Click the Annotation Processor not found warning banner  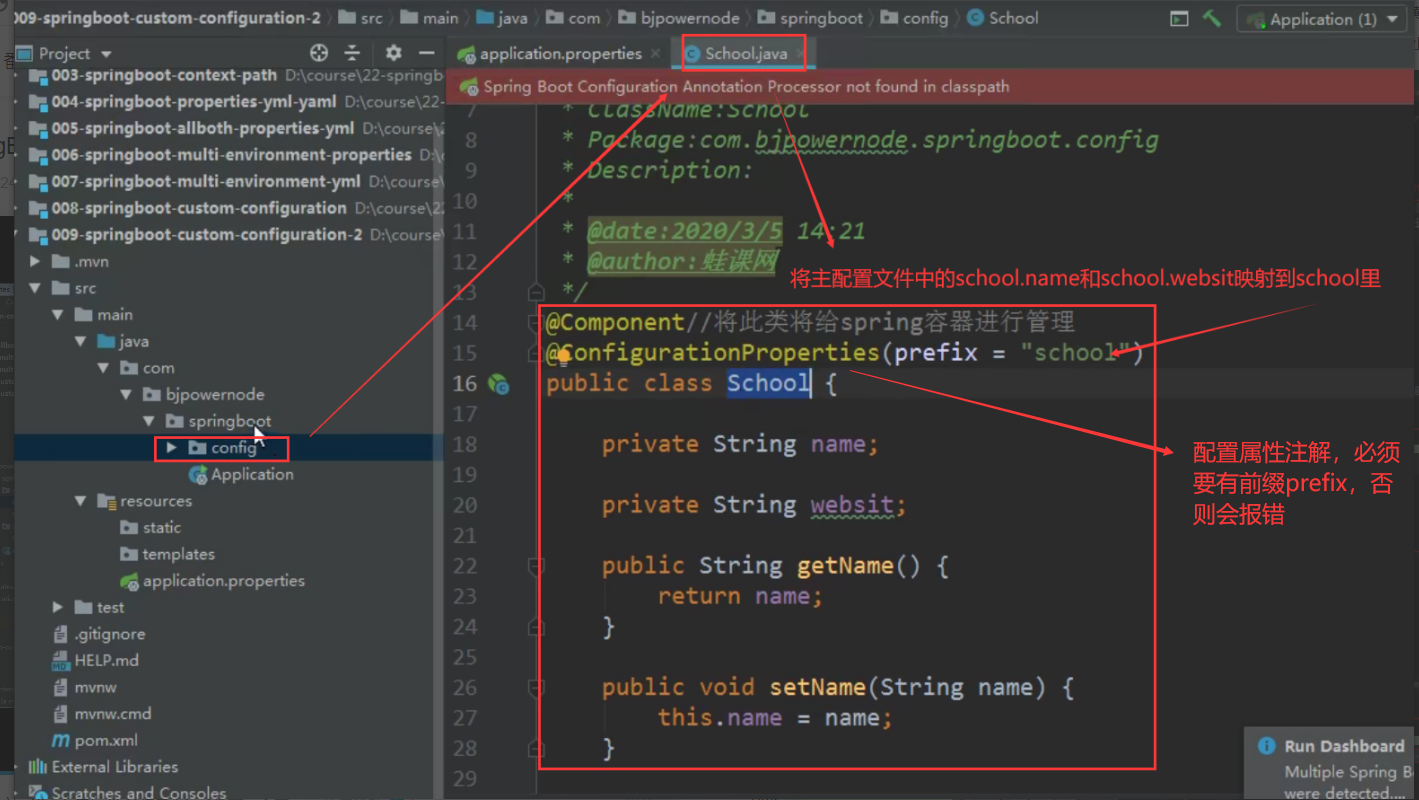(931, 87)
